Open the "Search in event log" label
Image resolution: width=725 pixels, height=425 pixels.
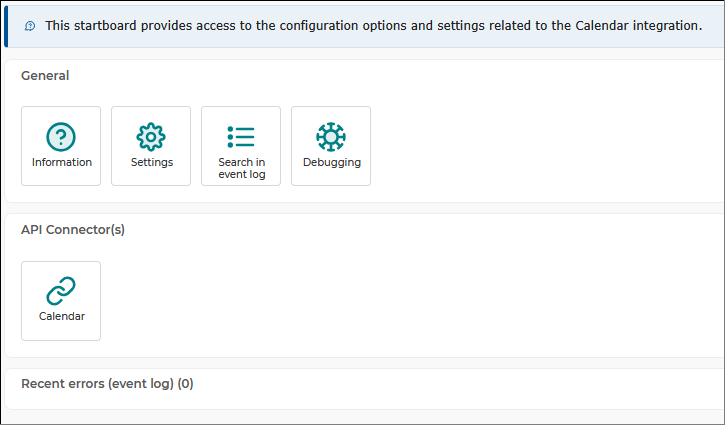tap(241, 168)
